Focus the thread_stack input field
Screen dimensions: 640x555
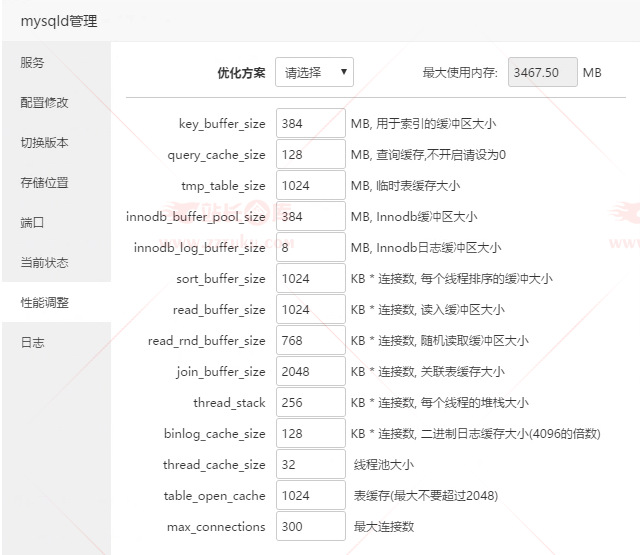point(310,403)
